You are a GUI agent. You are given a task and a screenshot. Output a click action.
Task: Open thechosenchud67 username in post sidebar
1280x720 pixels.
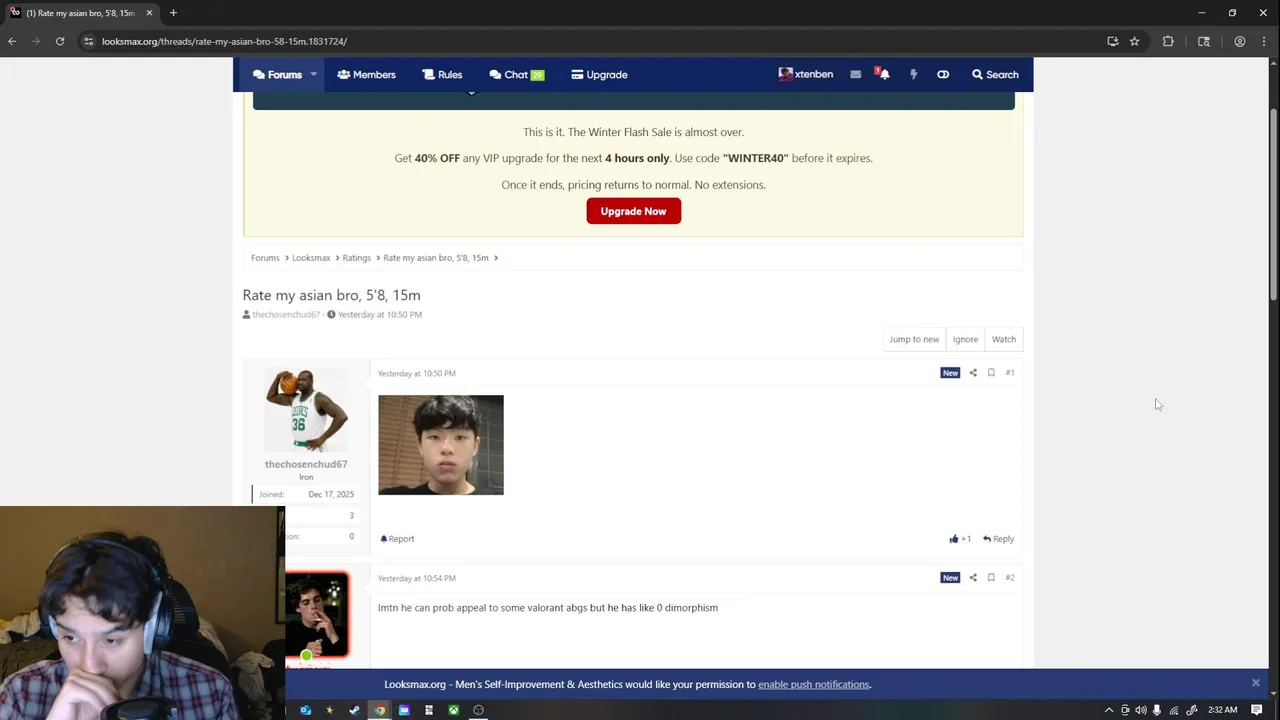[306, 464]
